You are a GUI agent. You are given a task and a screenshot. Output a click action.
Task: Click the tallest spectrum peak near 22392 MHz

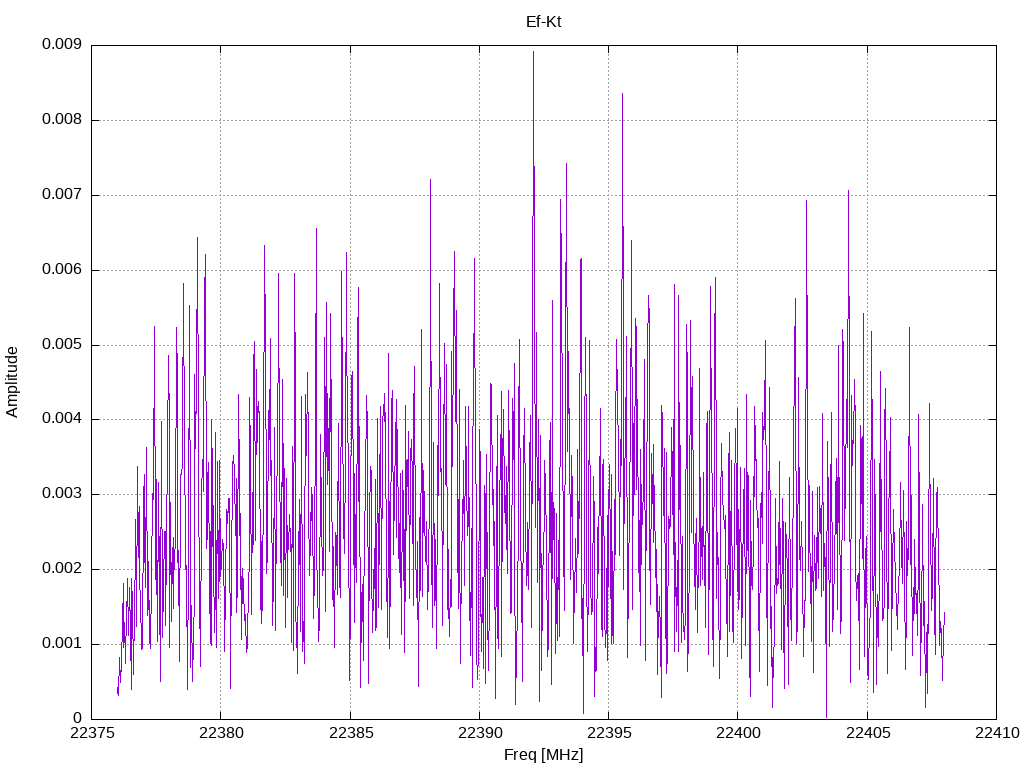point(534,52)
